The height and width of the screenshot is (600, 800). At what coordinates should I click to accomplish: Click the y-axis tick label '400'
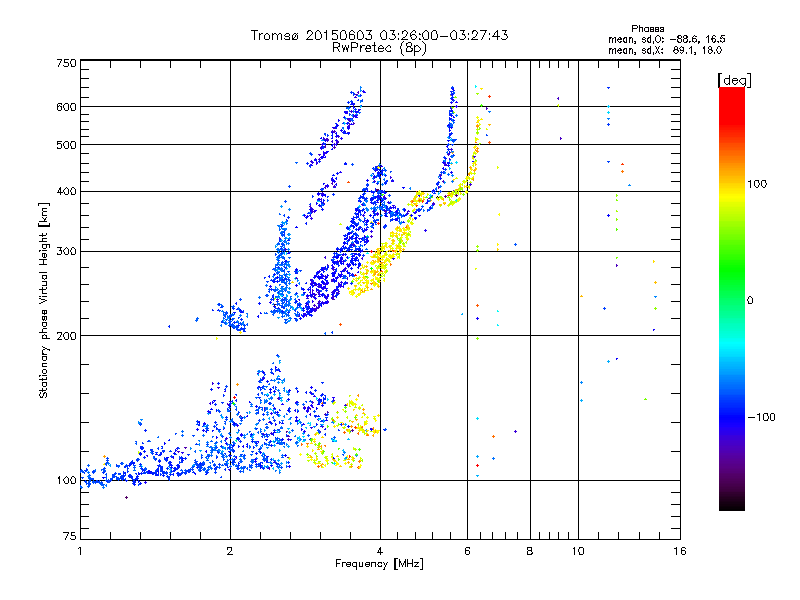(66, 192)
